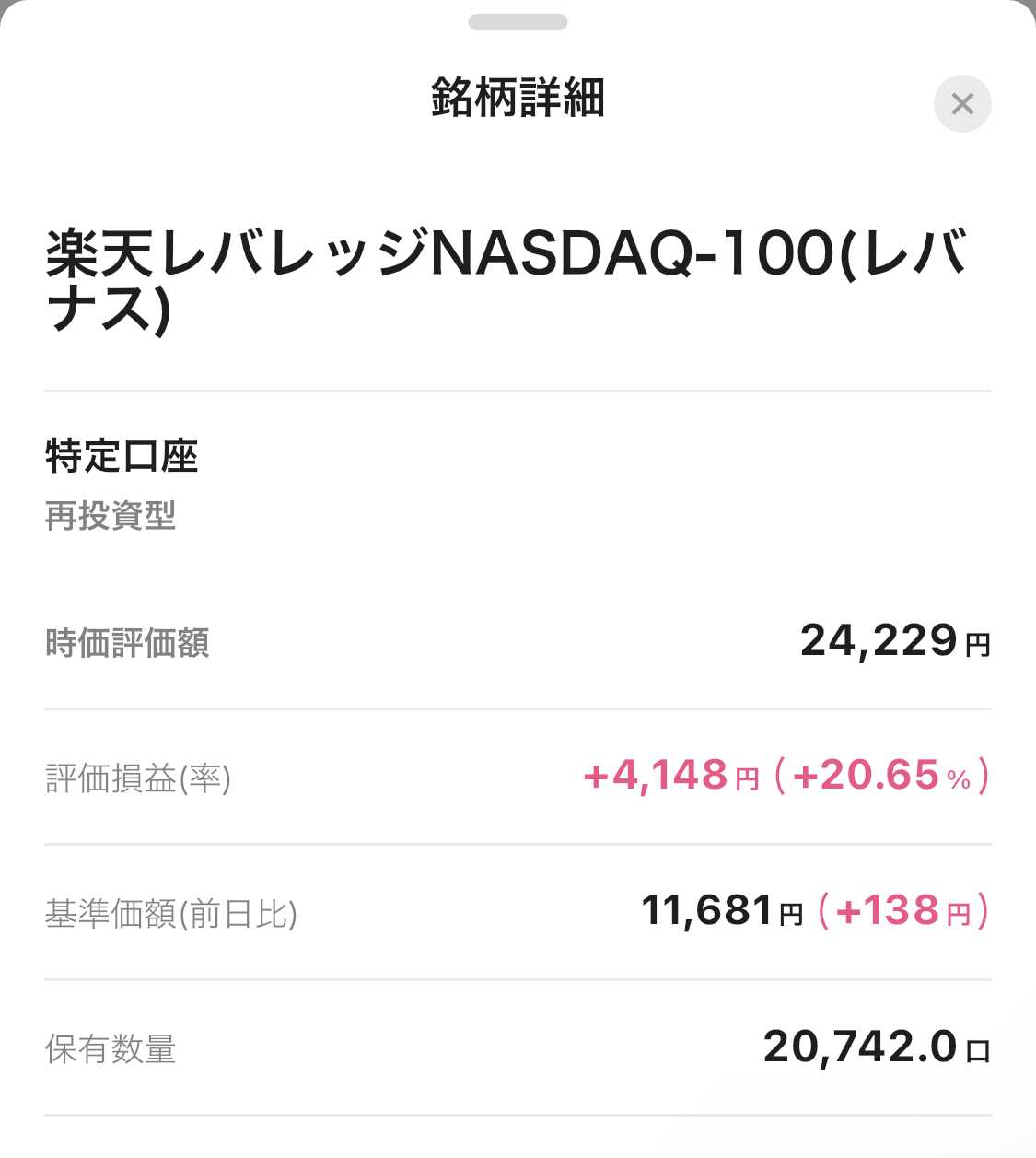Tap the 特定口座 account type label
The image size is (1036, 1158).
pos(122,456)
